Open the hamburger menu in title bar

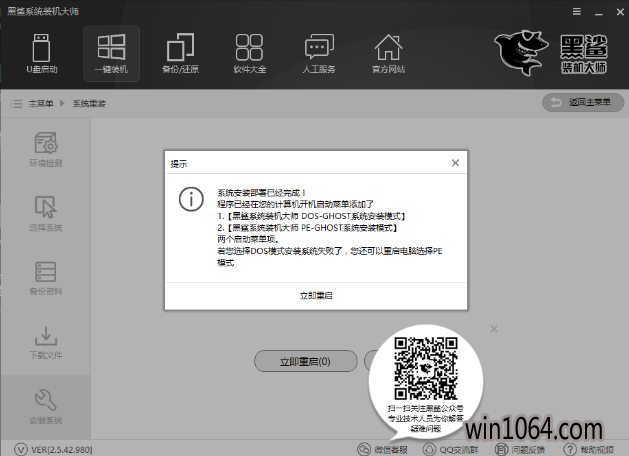577,12
